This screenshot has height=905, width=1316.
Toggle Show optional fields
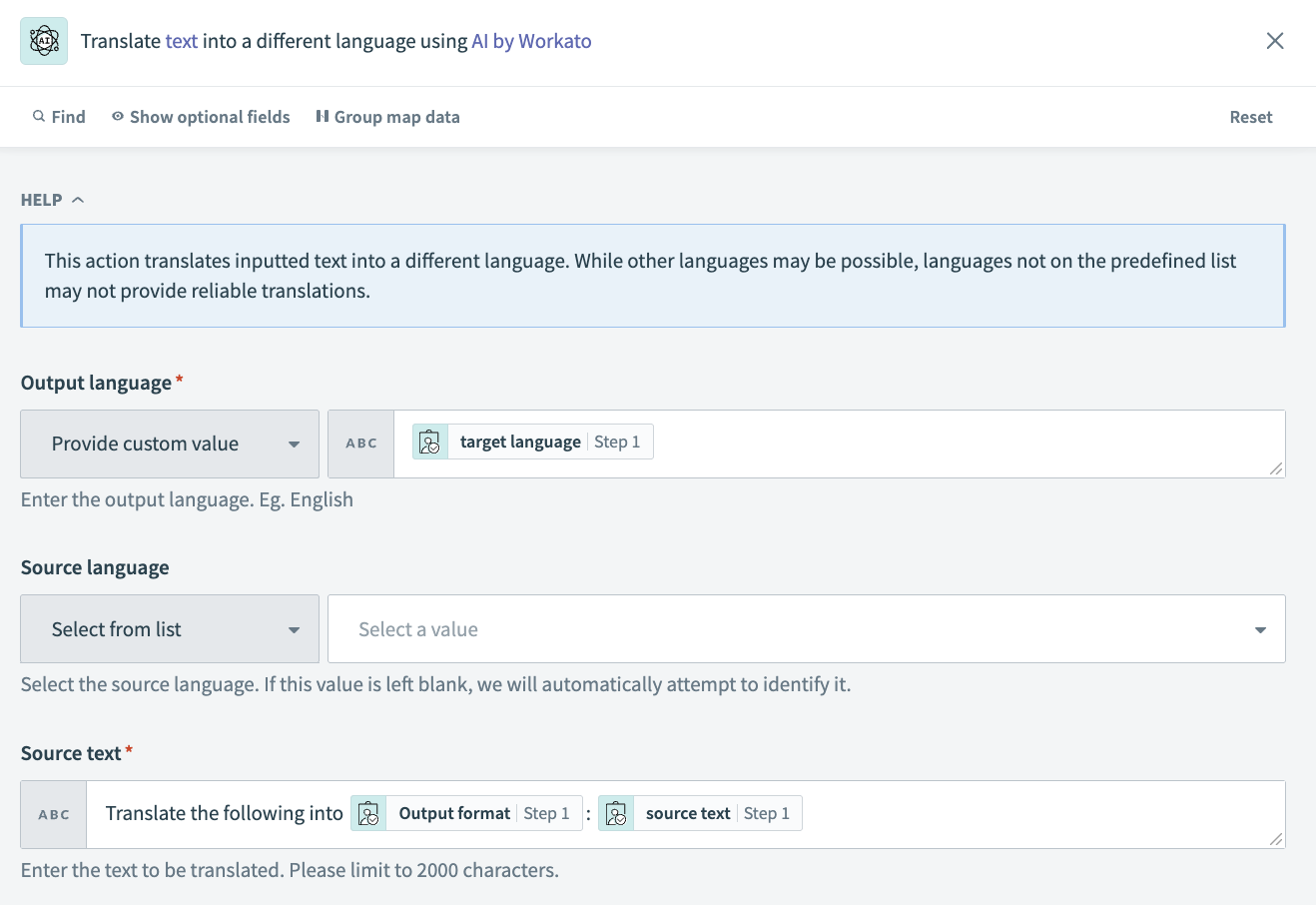pos(201,117)
